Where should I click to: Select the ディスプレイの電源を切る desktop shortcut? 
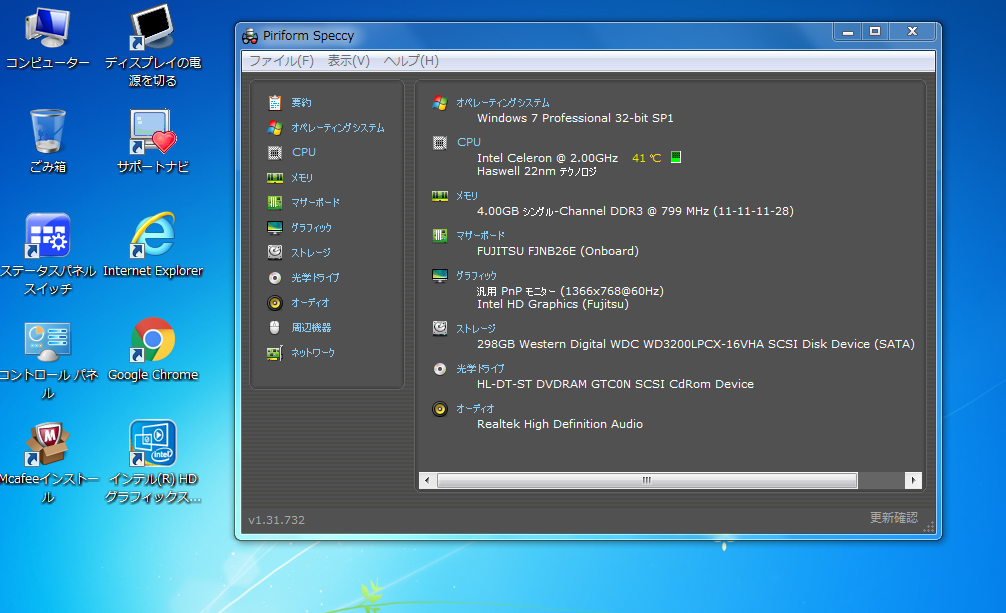tap(153, 46)
